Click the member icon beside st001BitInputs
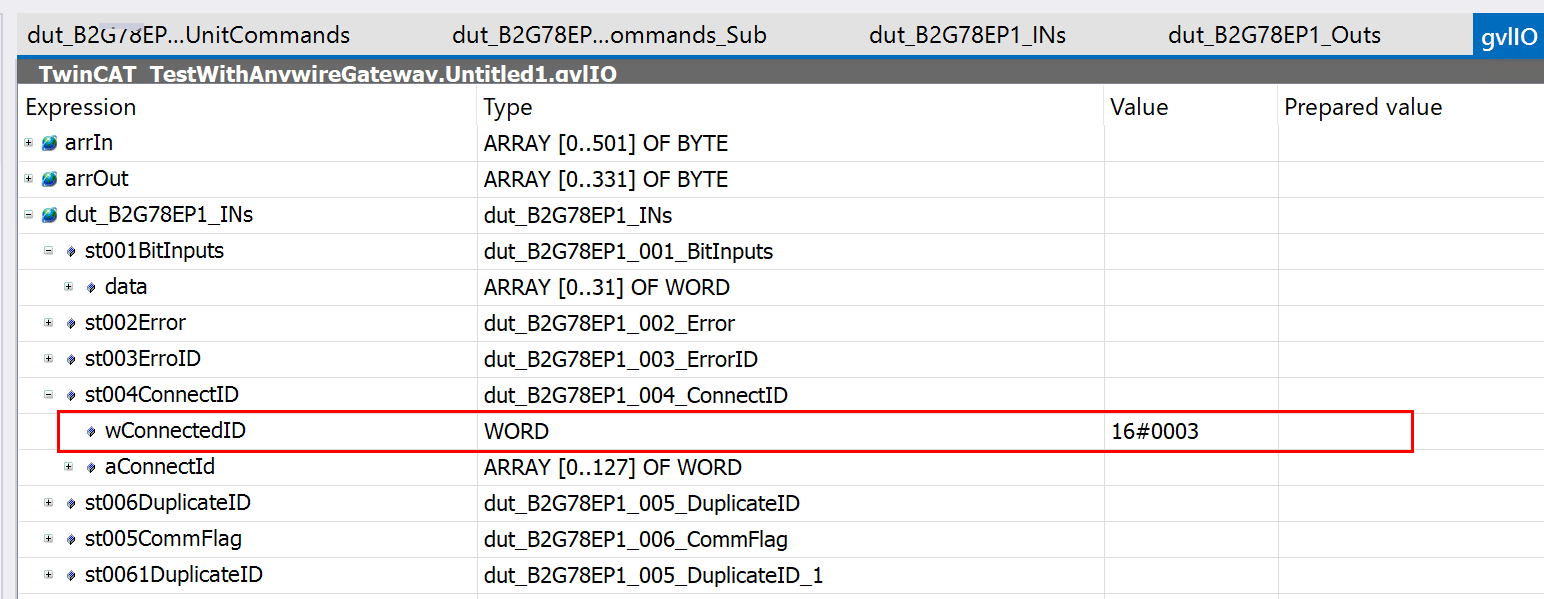Screen dimensions: 1544x599 71,251
